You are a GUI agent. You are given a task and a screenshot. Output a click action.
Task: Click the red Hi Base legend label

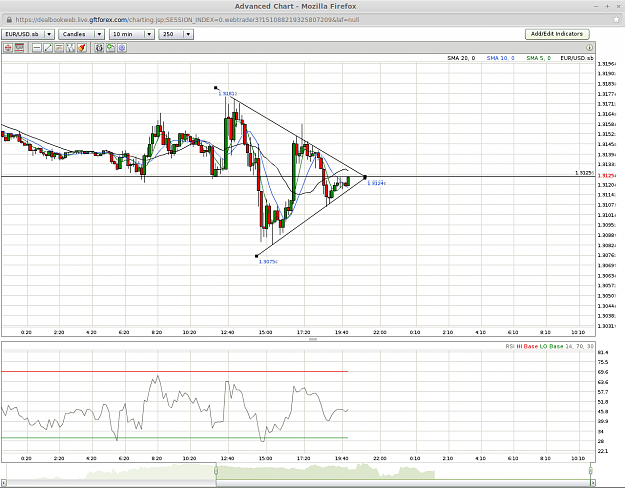[x=527, y=346]
